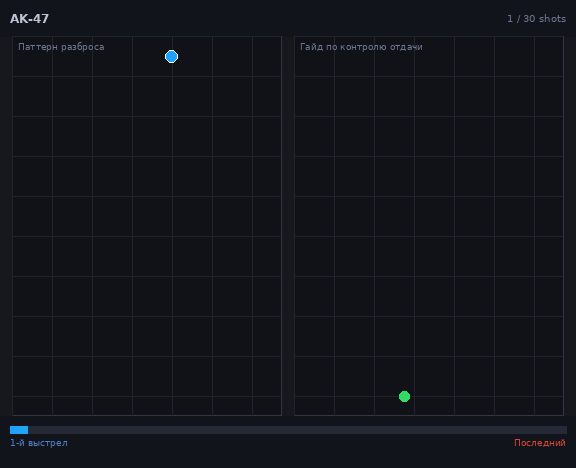Click the divider between the two grid panels
Image resolution: width=576 pixels, height=468 pixels.
pyautogui.click(x=288, y=226)
